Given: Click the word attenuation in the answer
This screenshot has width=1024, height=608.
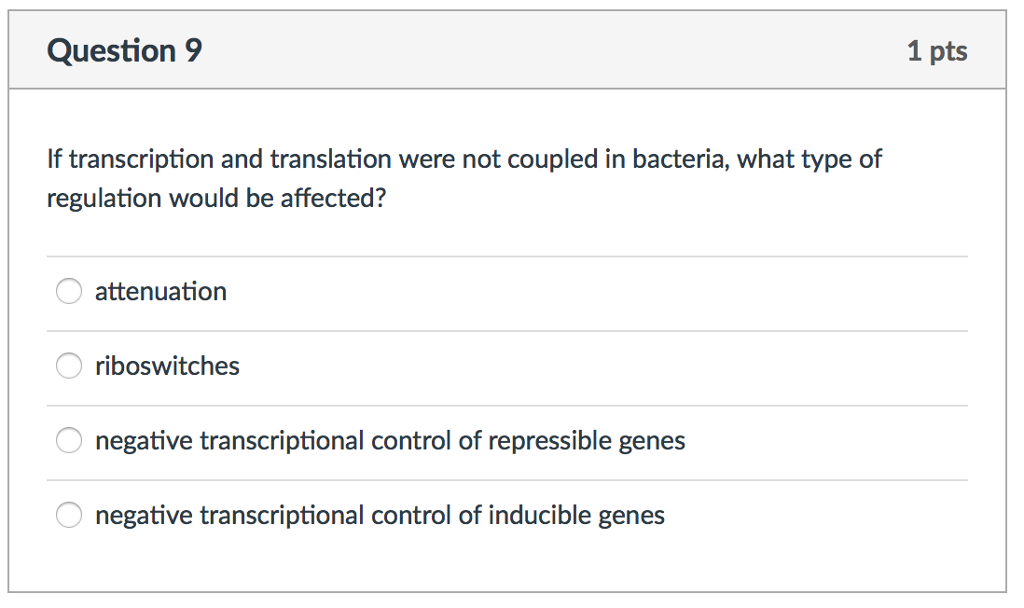Looking at the screenshot, I should pyautogui.click(x=160, y=291).
